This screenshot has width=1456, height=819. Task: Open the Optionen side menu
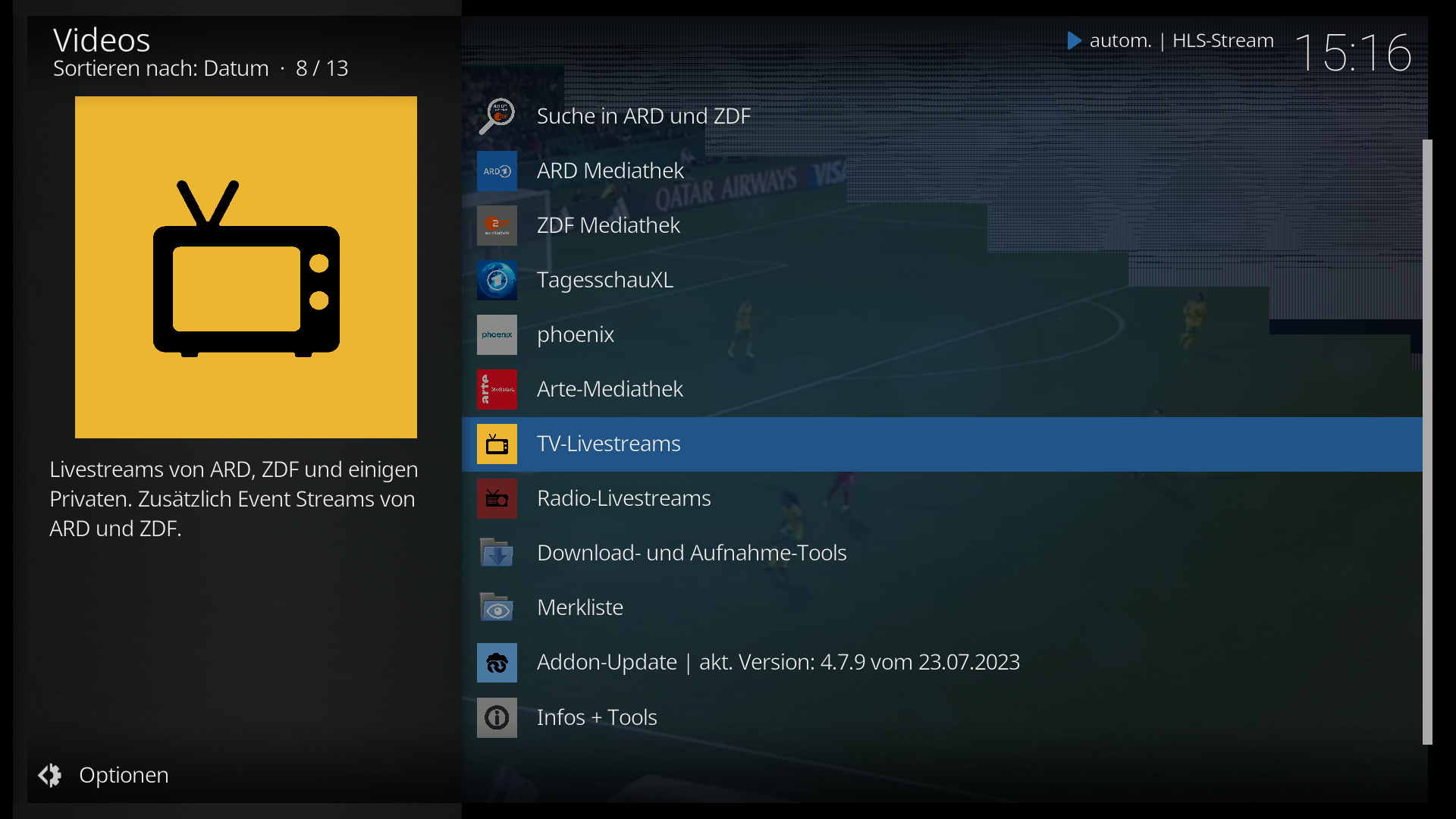click(104, 775)
